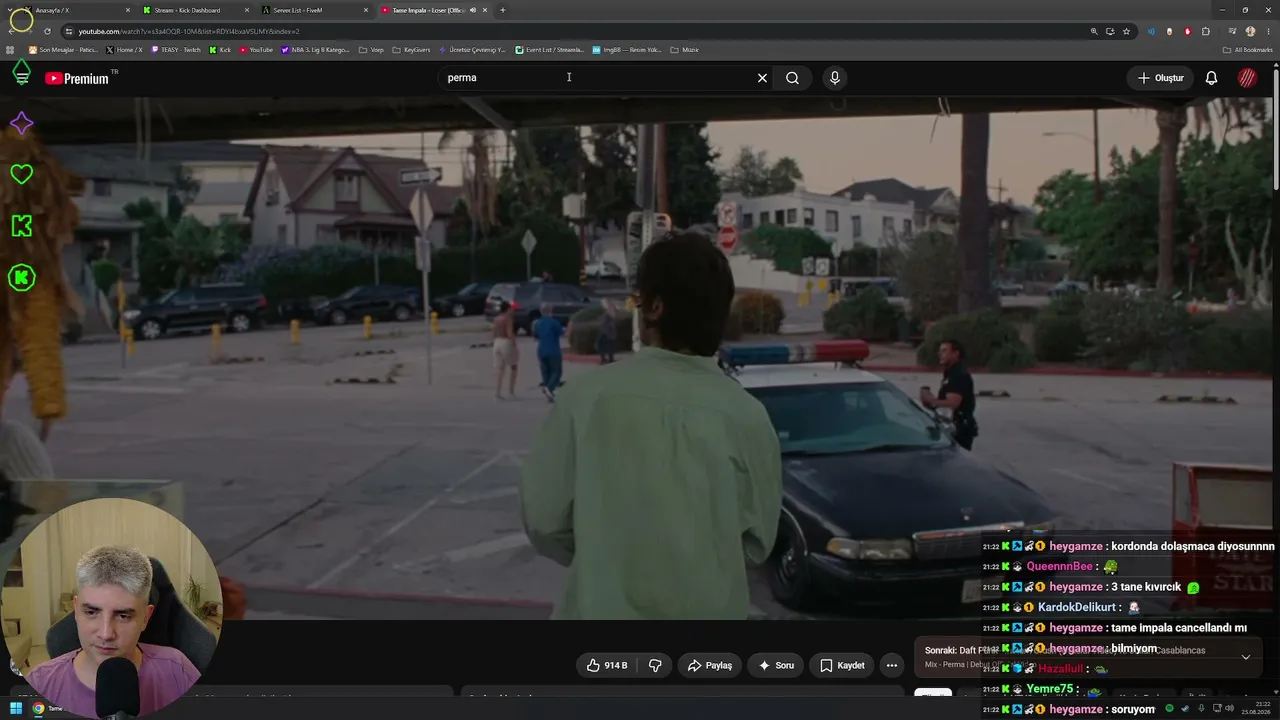Click the Soru ask button

[x=776, y=665]
